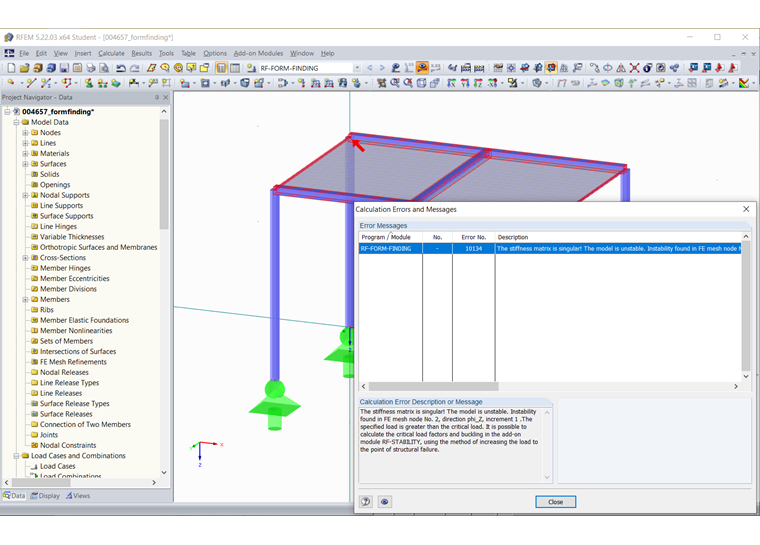The height and width of the screenshot is (545, 760).
Task: Open the Results menu
Action: (x=142, y=53)
